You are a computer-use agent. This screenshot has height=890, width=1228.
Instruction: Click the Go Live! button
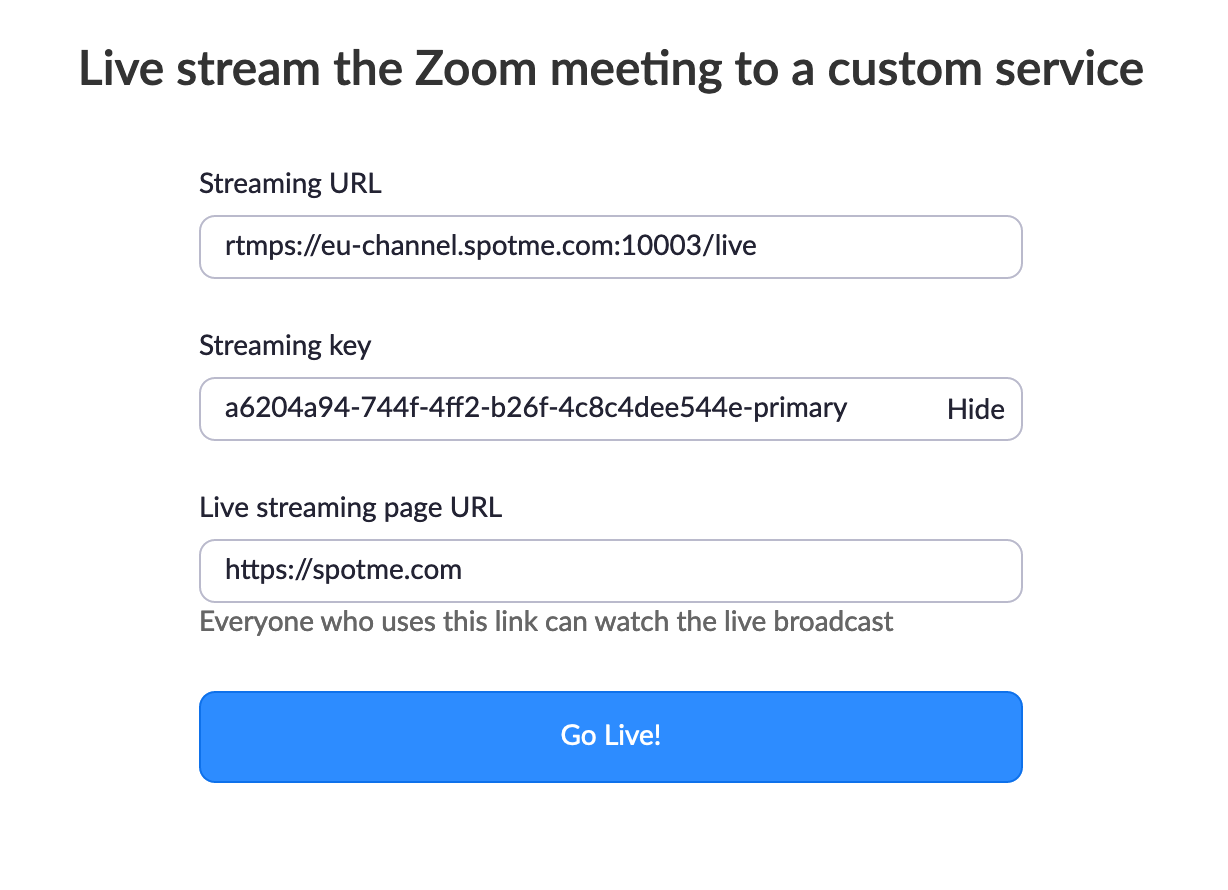click(611, 736)
